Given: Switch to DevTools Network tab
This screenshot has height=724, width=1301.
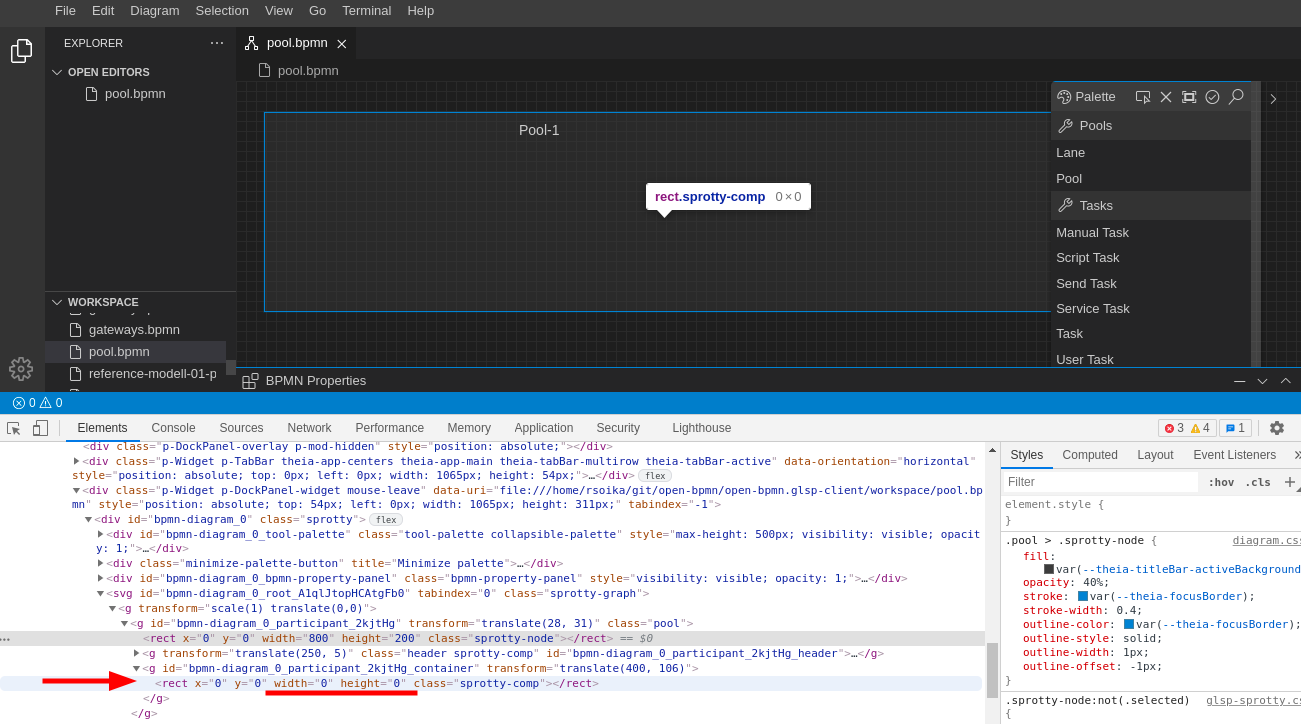Looking at the screenshot, I should pos(309,428).
